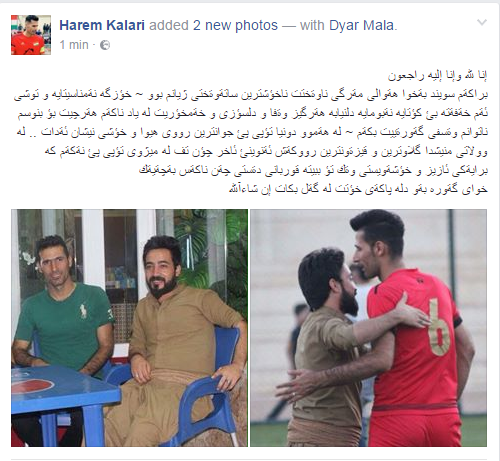Screen dimensions: 500x461
Task: Open the post options chevron menu
Action: point(482,23)
